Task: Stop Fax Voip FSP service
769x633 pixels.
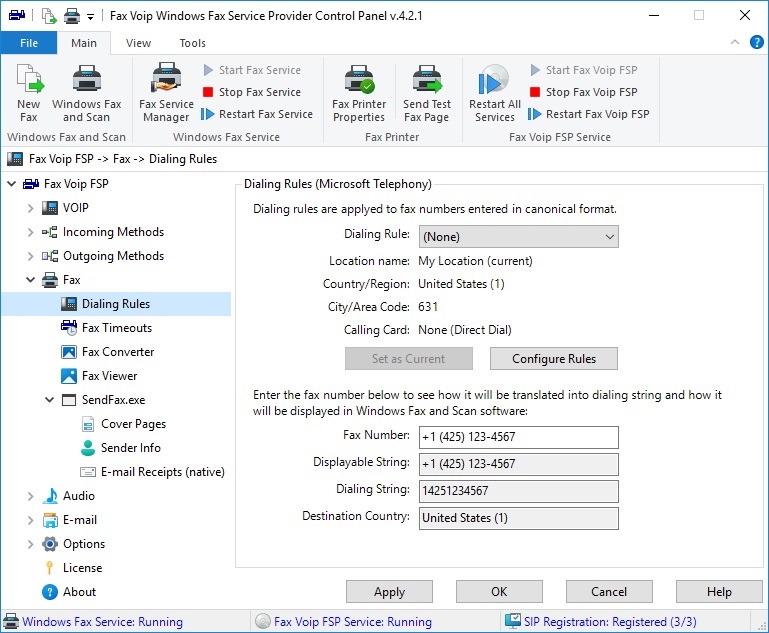Action: click(x=584, y=92)
